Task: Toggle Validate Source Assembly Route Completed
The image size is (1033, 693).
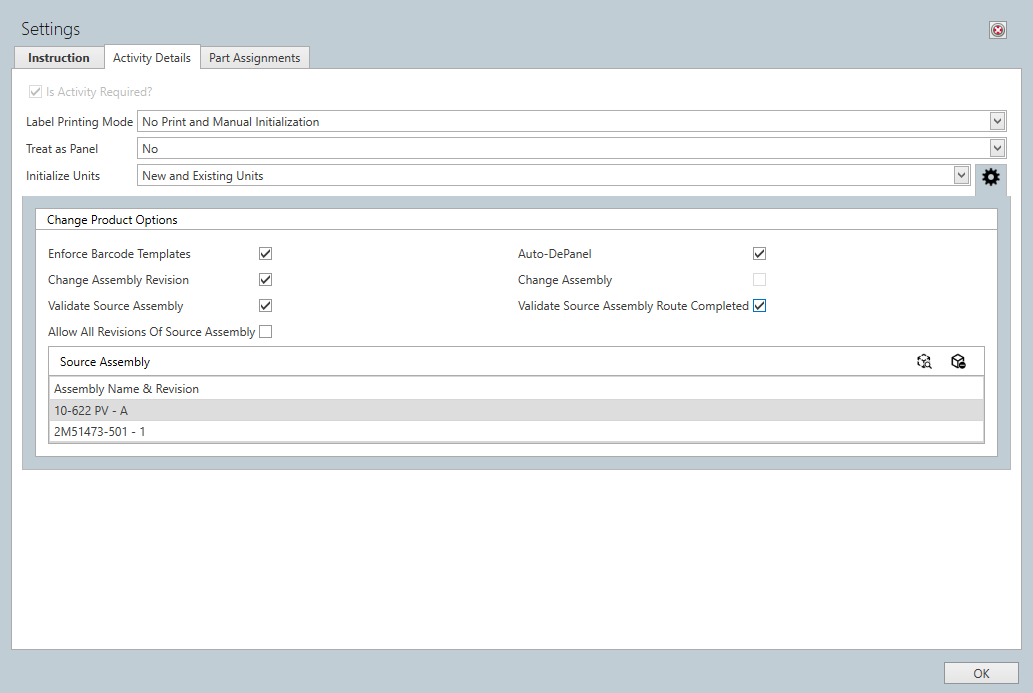Action: tap(759, 305)
